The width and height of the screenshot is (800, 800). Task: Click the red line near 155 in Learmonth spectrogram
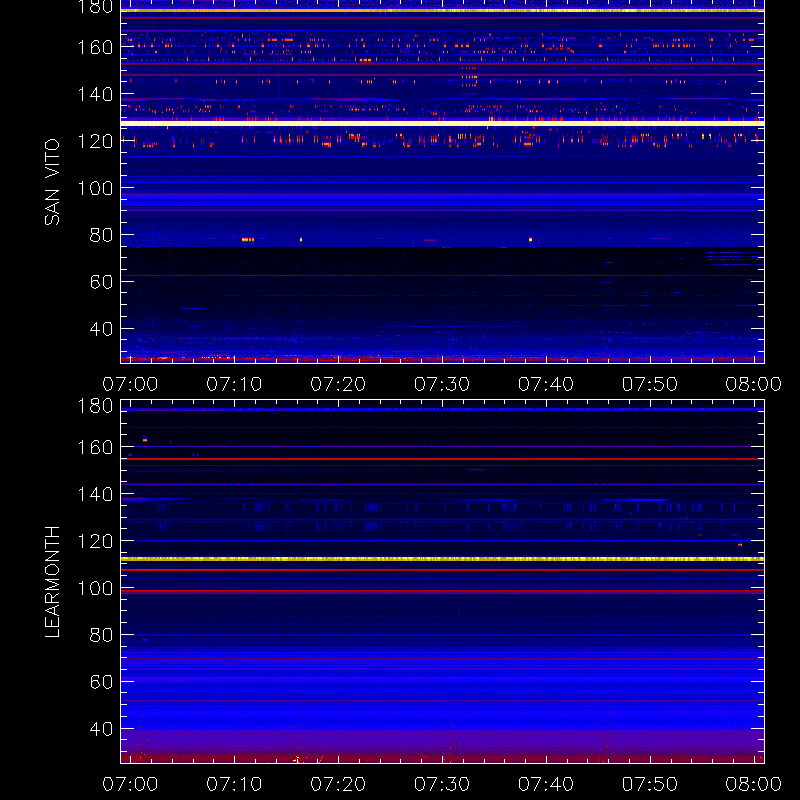(442, 459)
